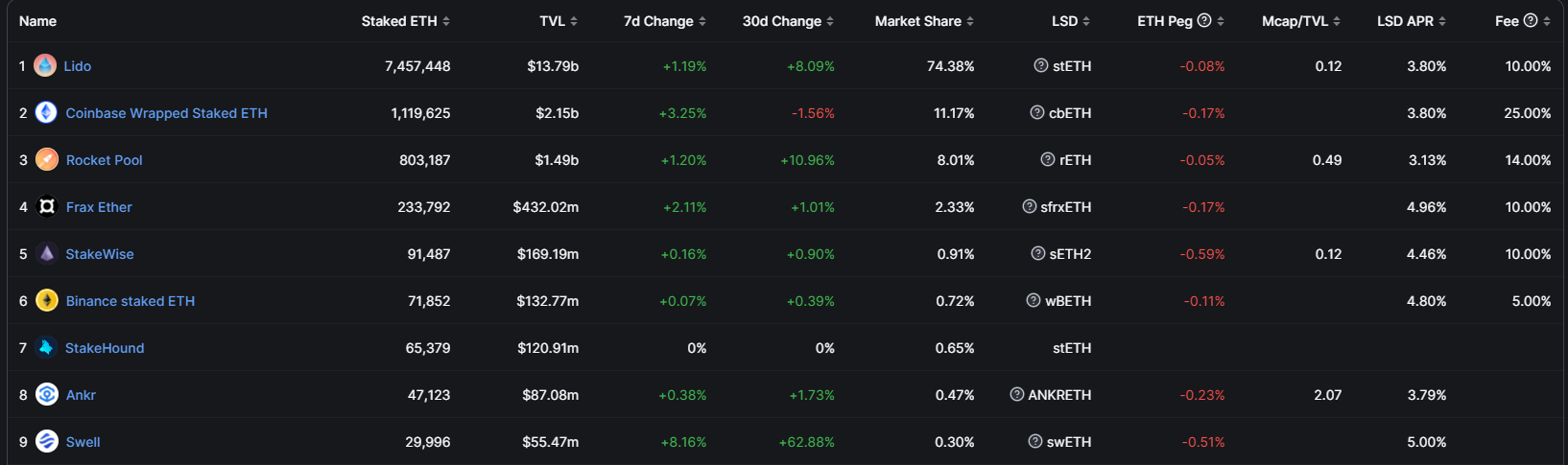Click the Ankr protocol name link
Screen dimensions: 1568x465
point(81,395)
